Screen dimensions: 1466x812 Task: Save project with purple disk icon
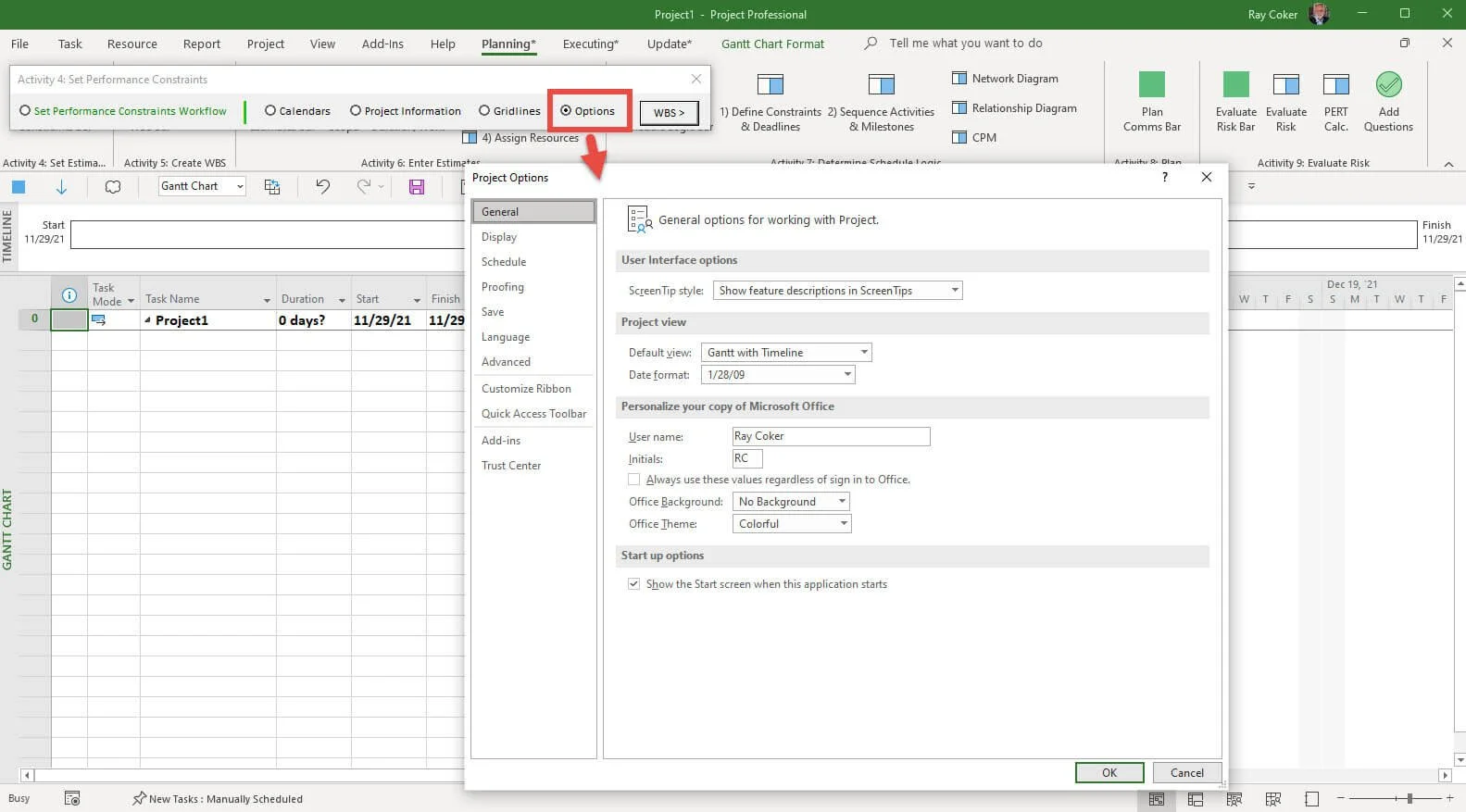(417, 186)
